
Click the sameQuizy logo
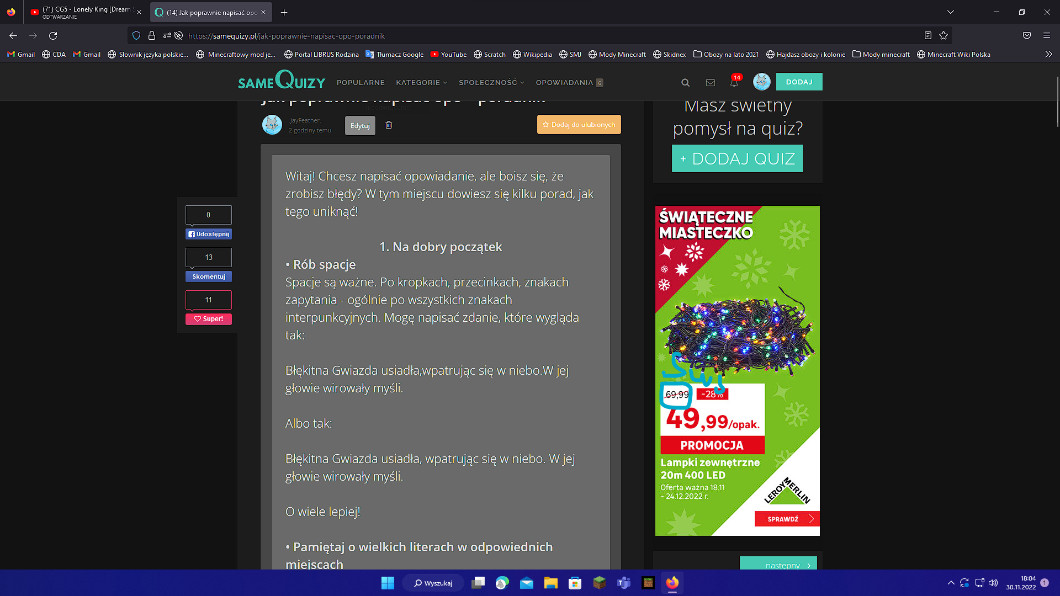pos(281,82)
